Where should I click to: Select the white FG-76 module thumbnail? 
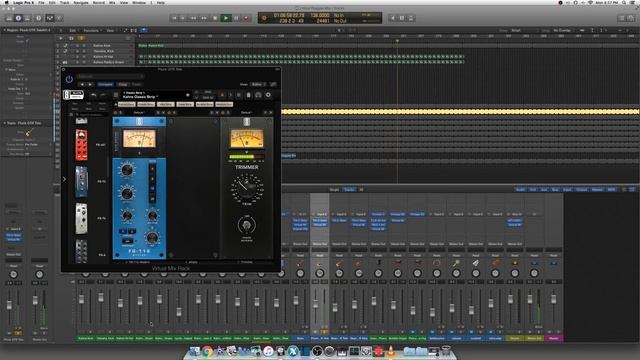coord(81,218)
